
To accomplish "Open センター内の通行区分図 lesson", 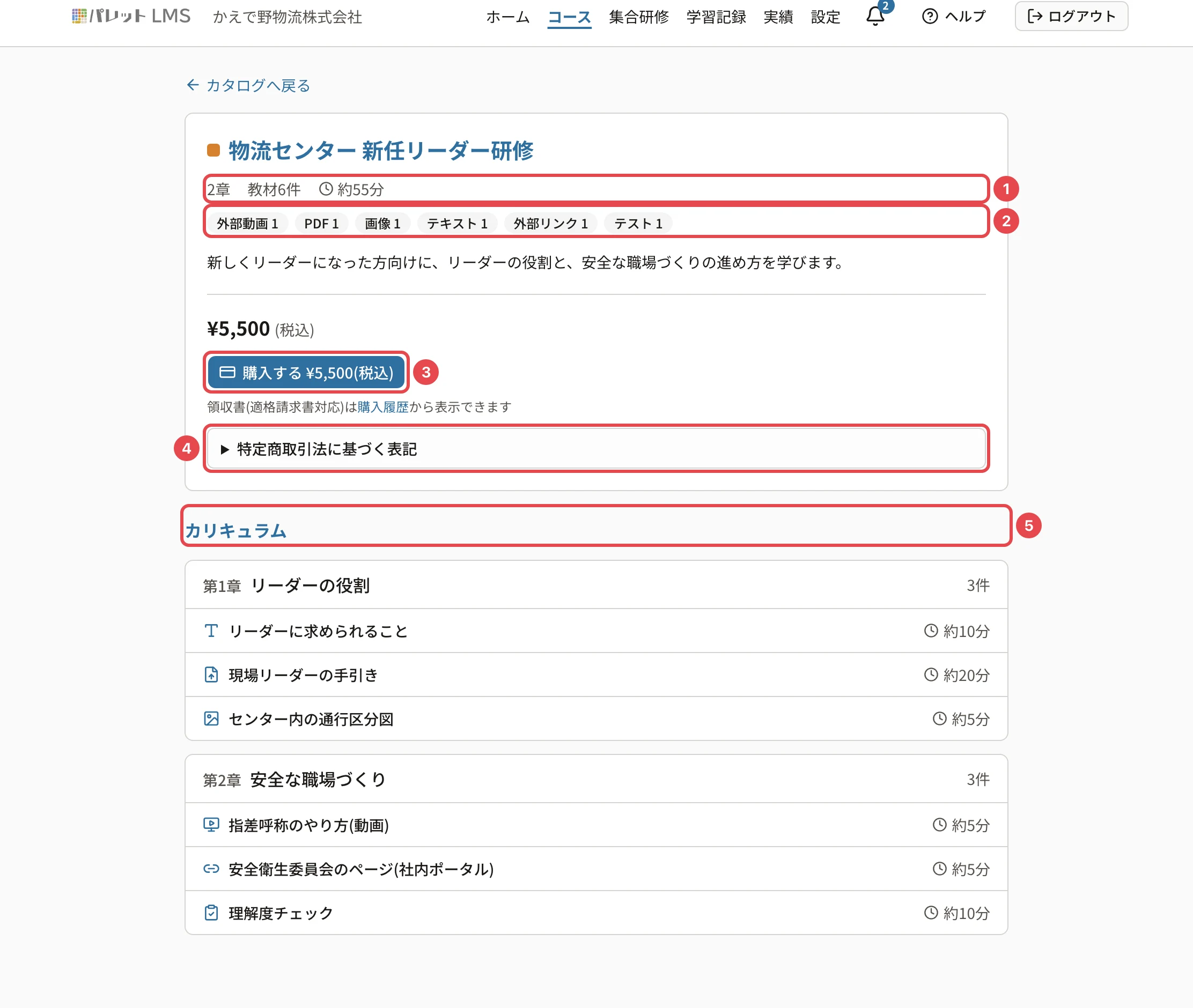I will [596, 719].
